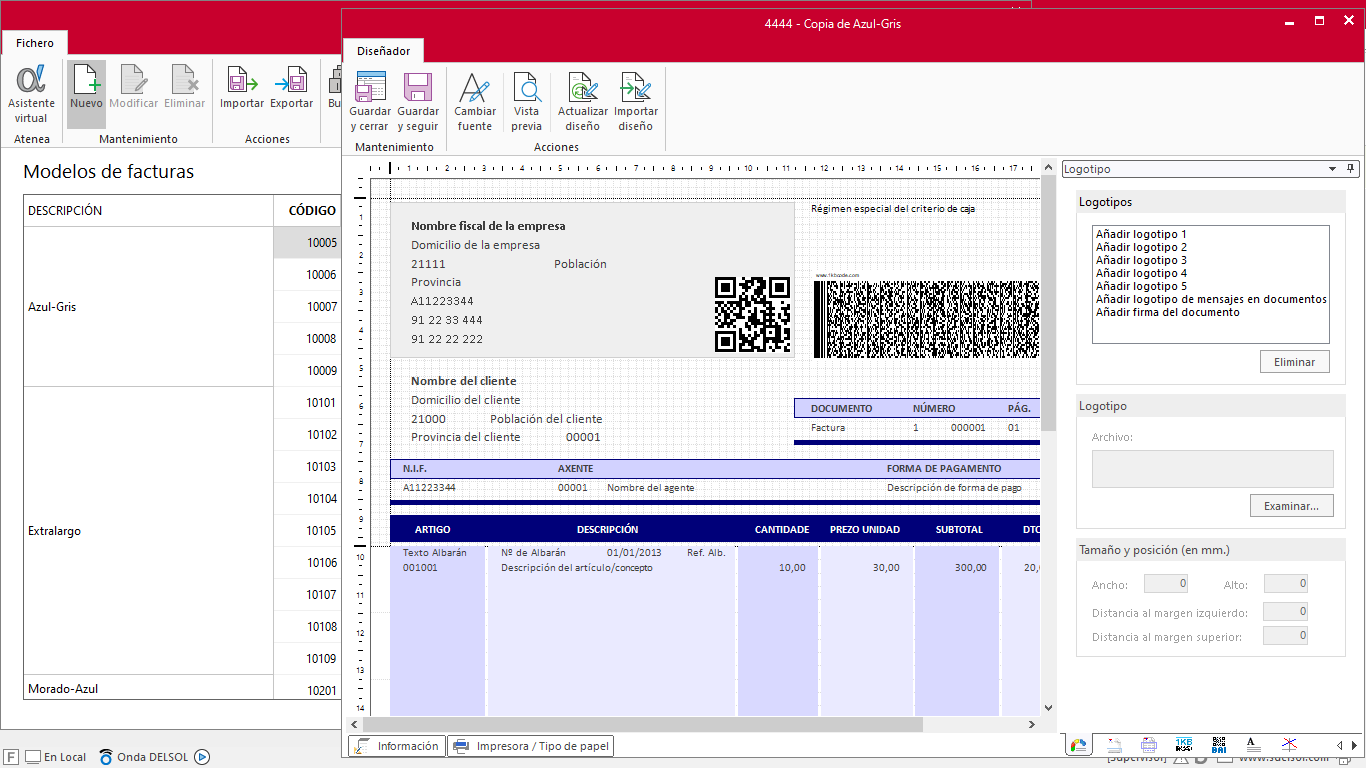
Task: Switch to the QR BAI panel icon
Action: 1219,745
